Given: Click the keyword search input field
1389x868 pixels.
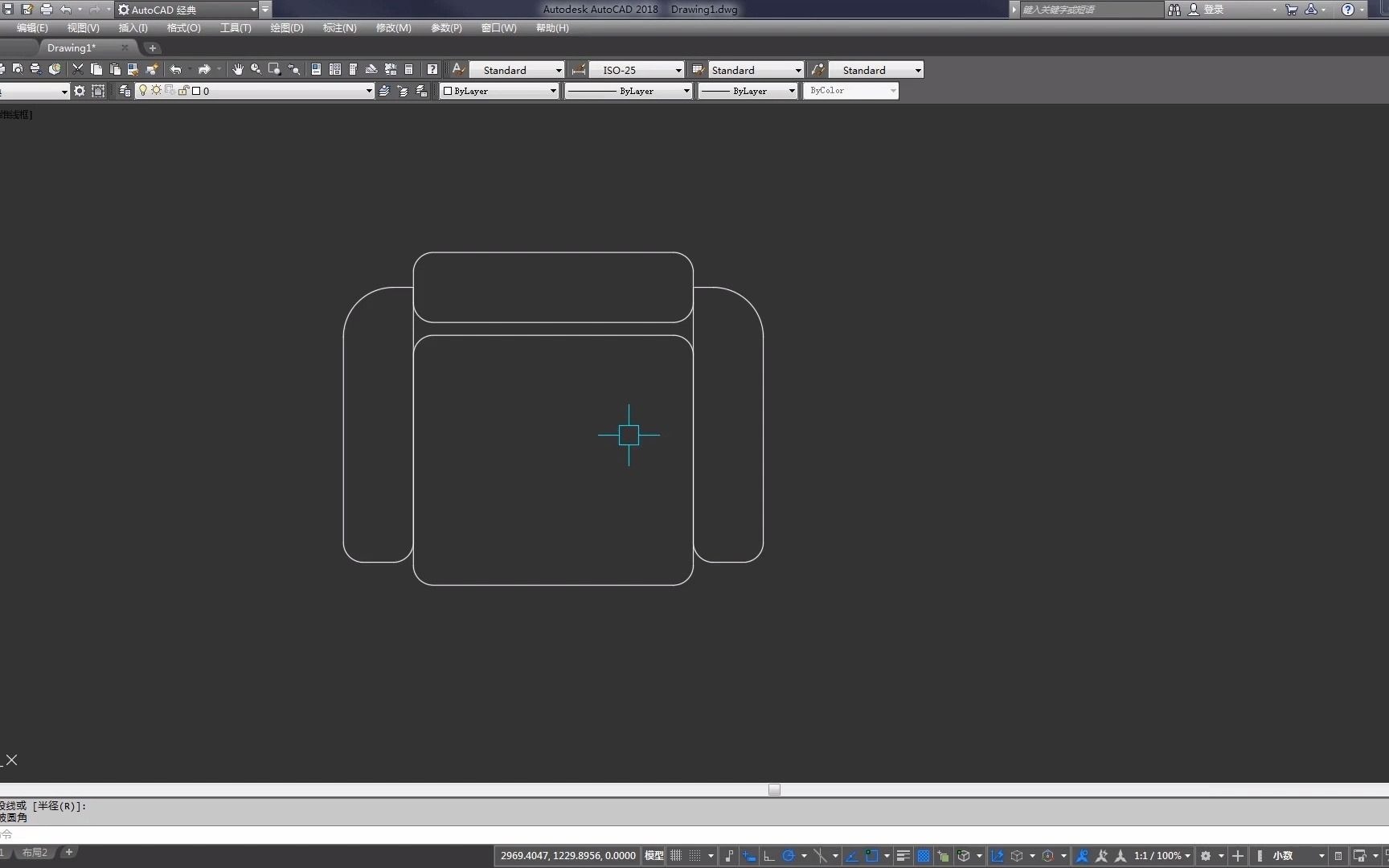Looking at the screenshot, I should pos(1091,10).
